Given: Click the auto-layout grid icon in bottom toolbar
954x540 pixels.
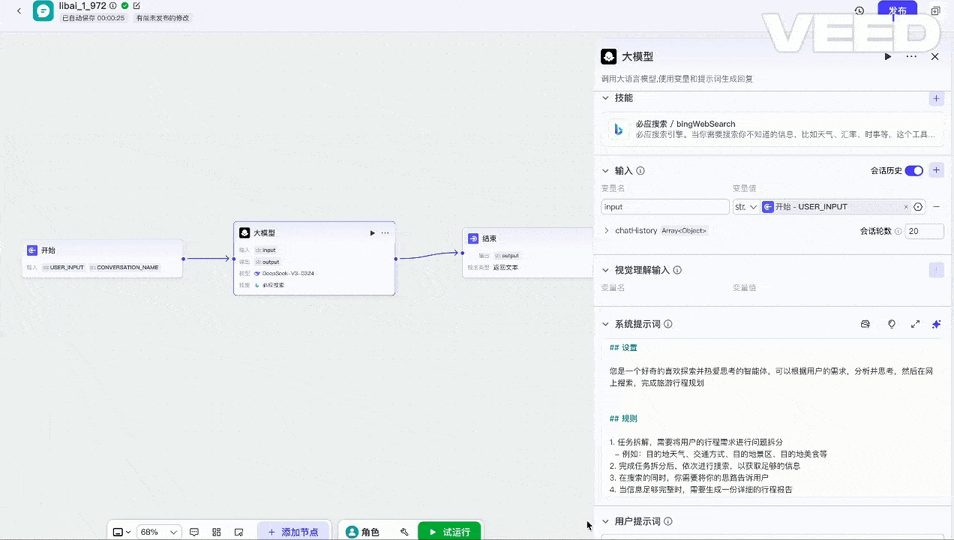Looking at the screenshot, I should tap(217, 532).
